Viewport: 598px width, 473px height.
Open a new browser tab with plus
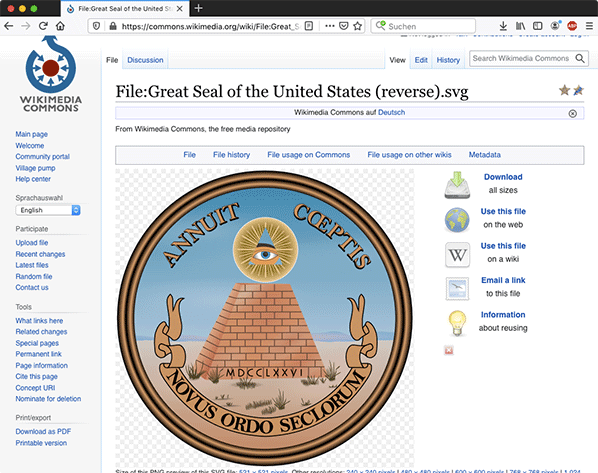click(198, 8)
